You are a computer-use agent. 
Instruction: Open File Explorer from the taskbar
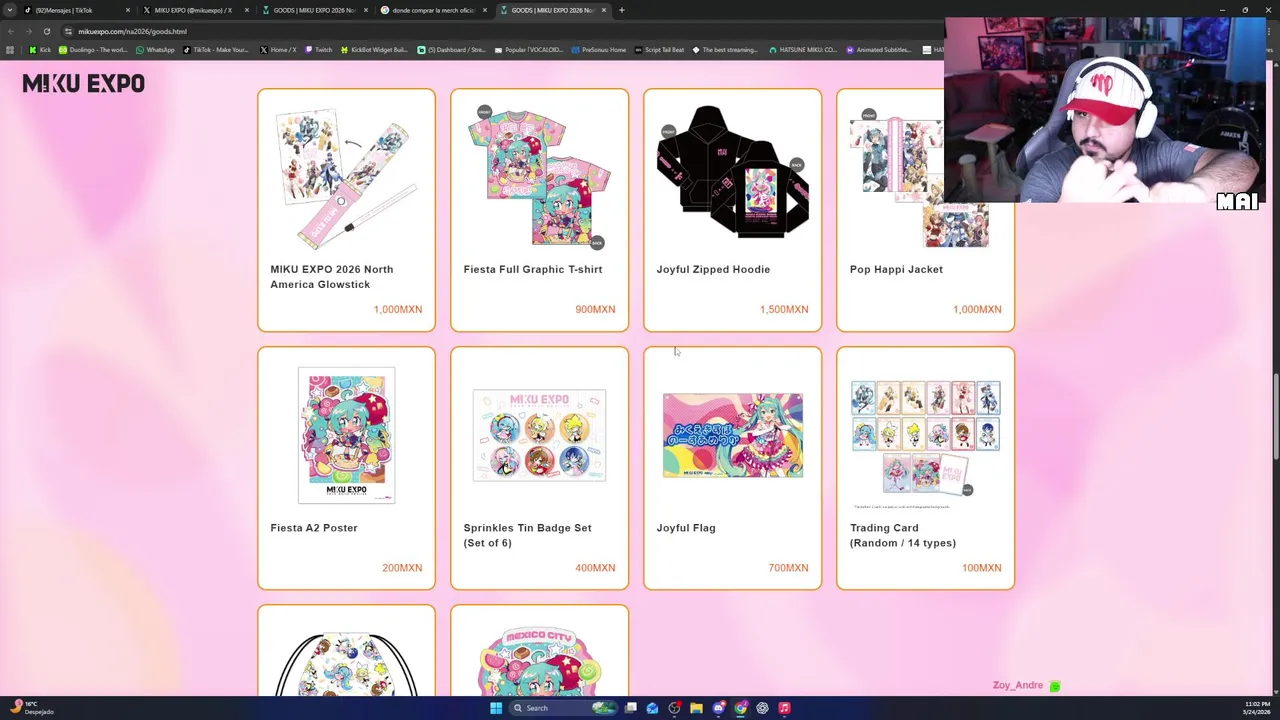pos(696,708)
